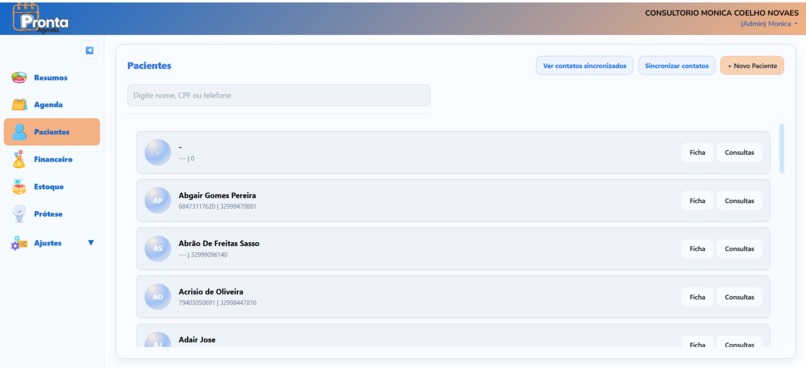This screenshot has width=806, height=368.
Task: Click the AO avatar of Acrisio de Oliveira
Action: point(158,297)
